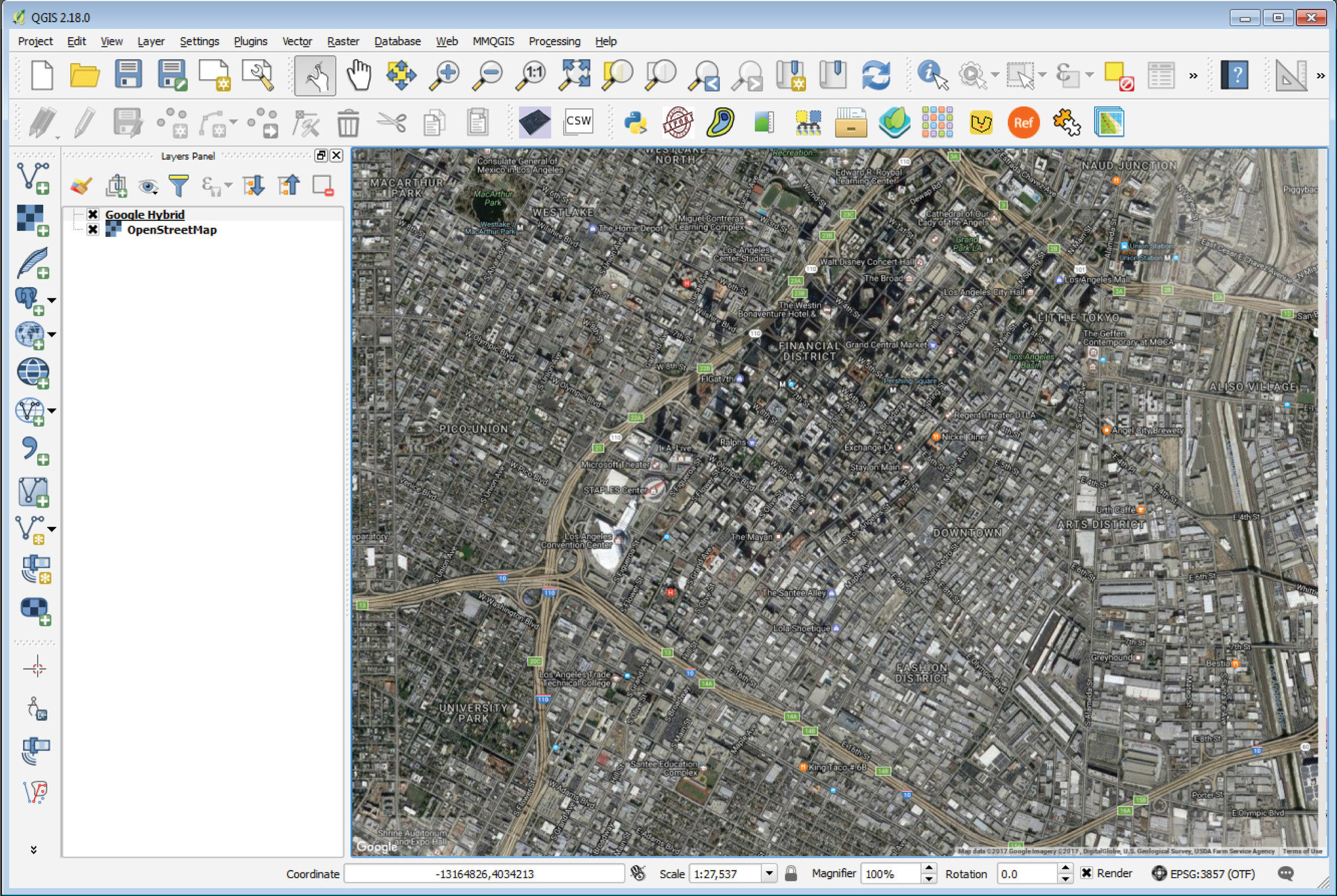The height and width of the screenshot is (896, 1337).
Task: Expand the expression selection dropdown arrow
Action: point(1090,75)
